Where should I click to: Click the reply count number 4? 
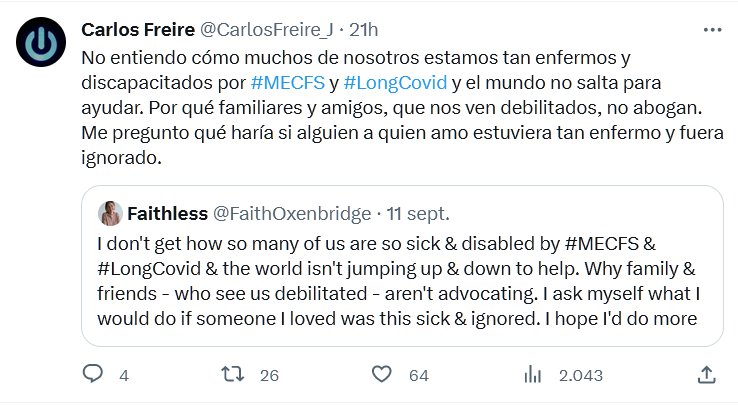tap(124, 376)
